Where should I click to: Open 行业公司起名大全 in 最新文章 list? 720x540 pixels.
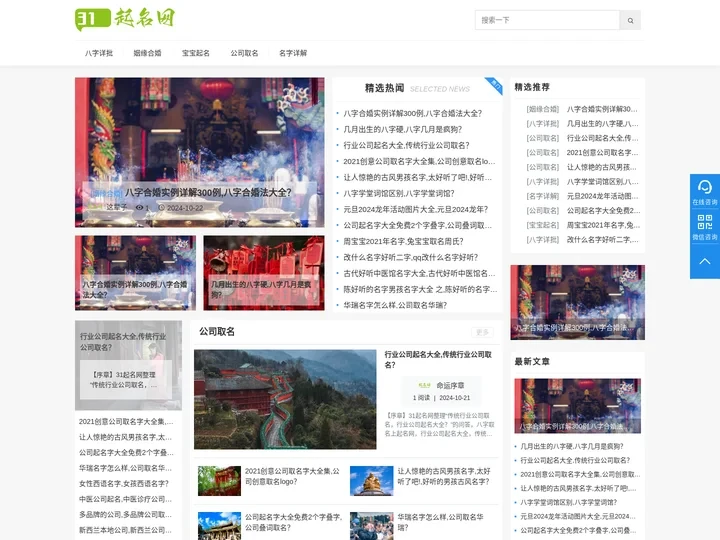[x=575, y=460]
